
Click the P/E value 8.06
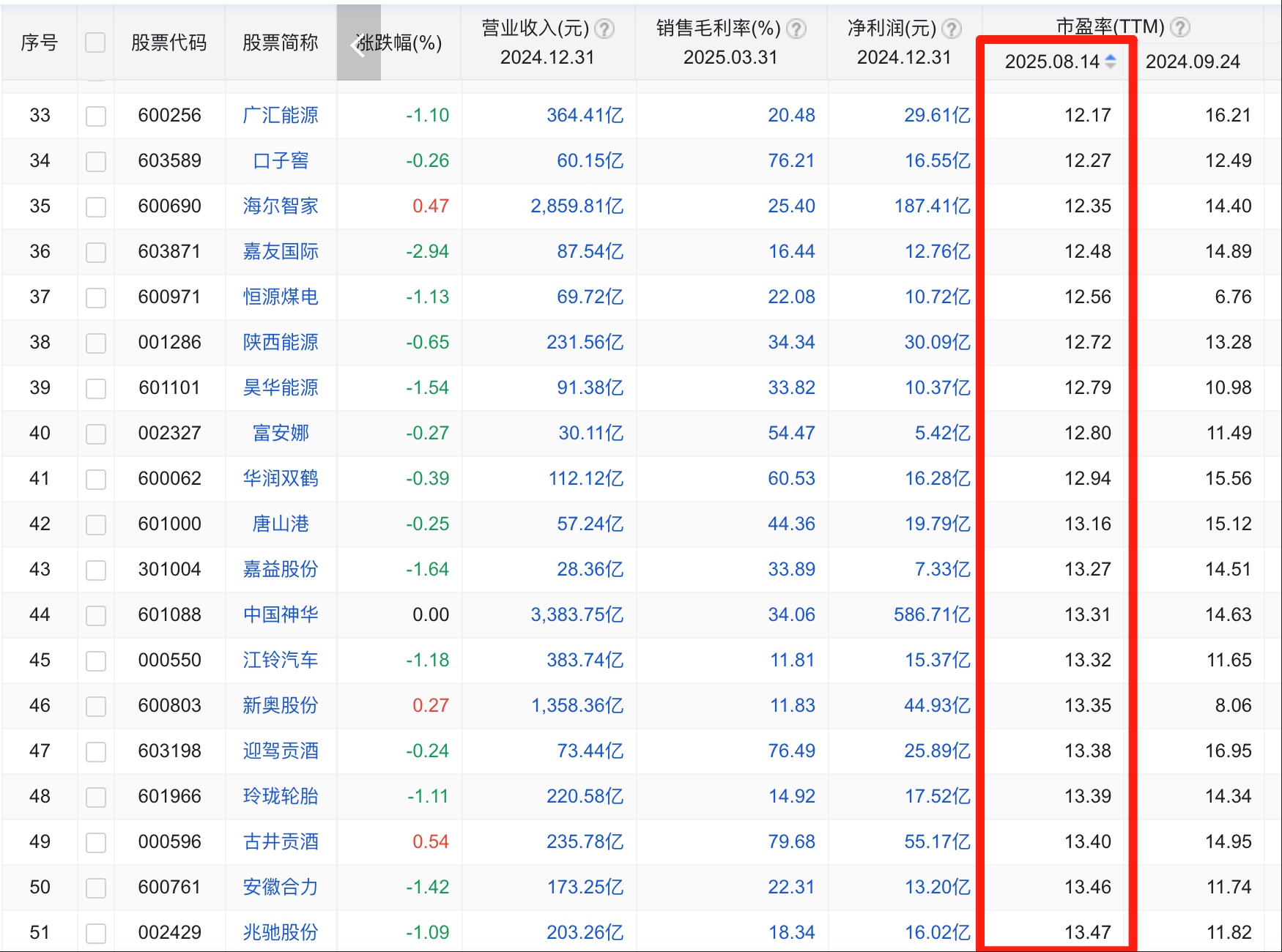click(1234, 705)
